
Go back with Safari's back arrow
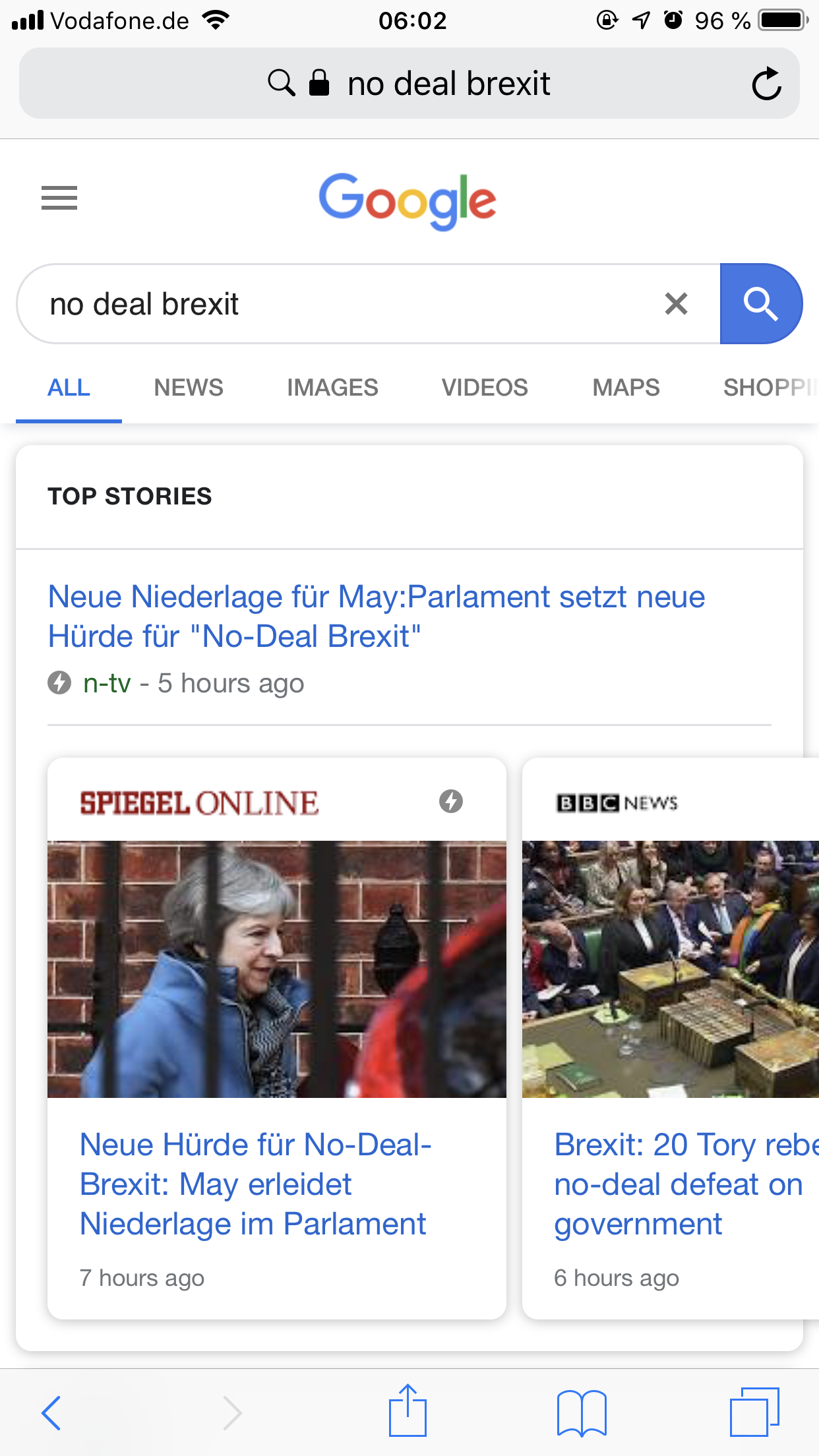coord(51,1412)
